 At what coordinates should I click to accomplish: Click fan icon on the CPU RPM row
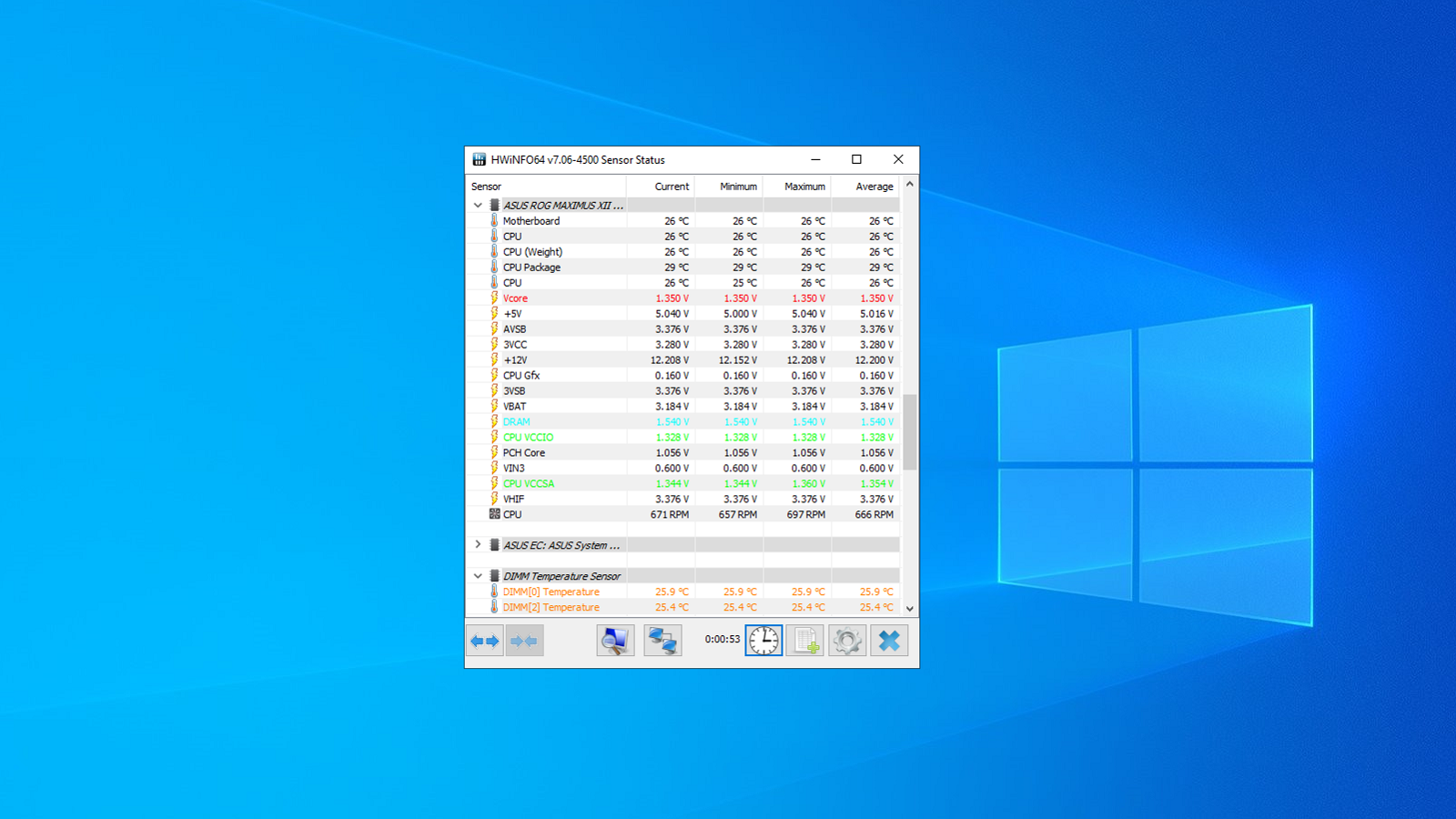[x=495, y=514]
